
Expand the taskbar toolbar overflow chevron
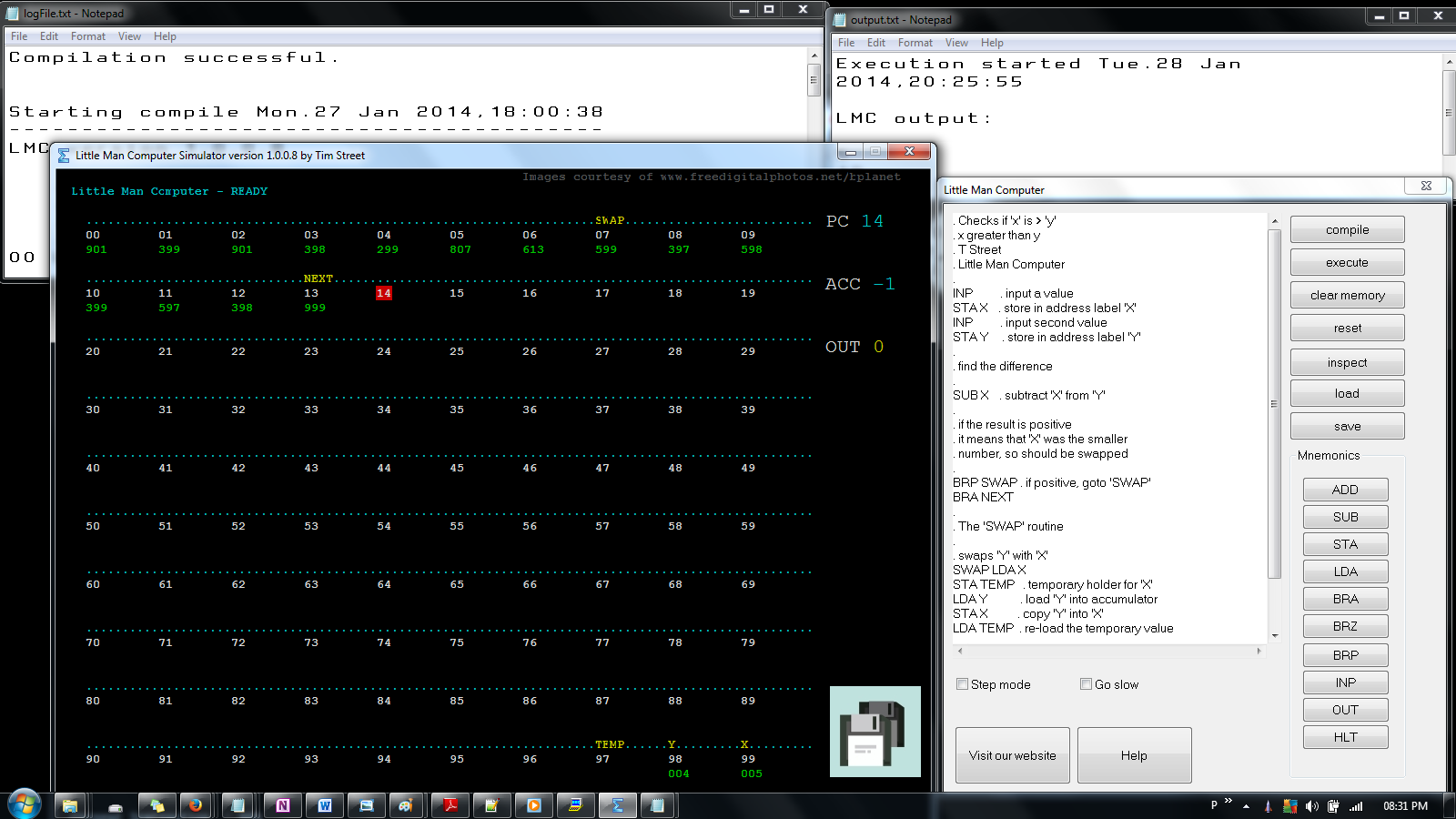1228,802
